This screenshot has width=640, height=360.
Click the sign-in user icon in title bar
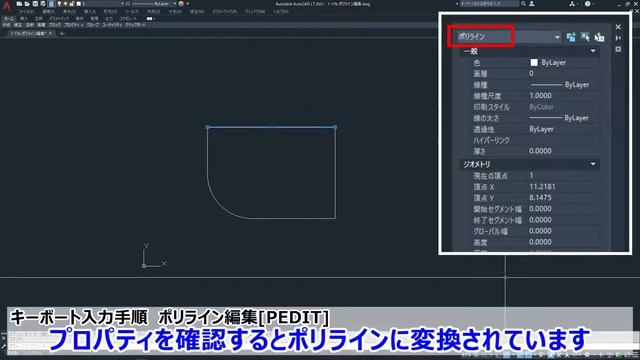pyautogui.click(x=532, y=3)
